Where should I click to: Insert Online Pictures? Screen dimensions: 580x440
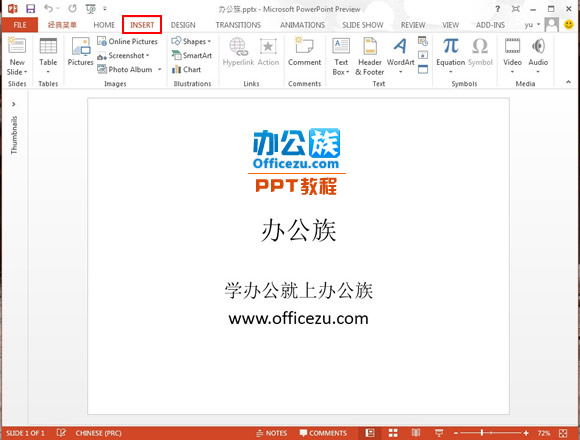click(x=128, y=41)
